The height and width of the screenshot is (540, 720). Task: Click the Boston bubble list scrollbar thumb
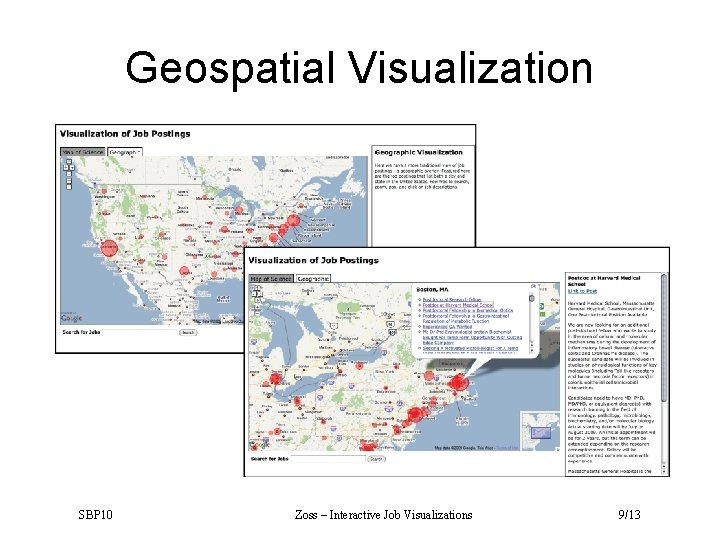coord(532,298)
